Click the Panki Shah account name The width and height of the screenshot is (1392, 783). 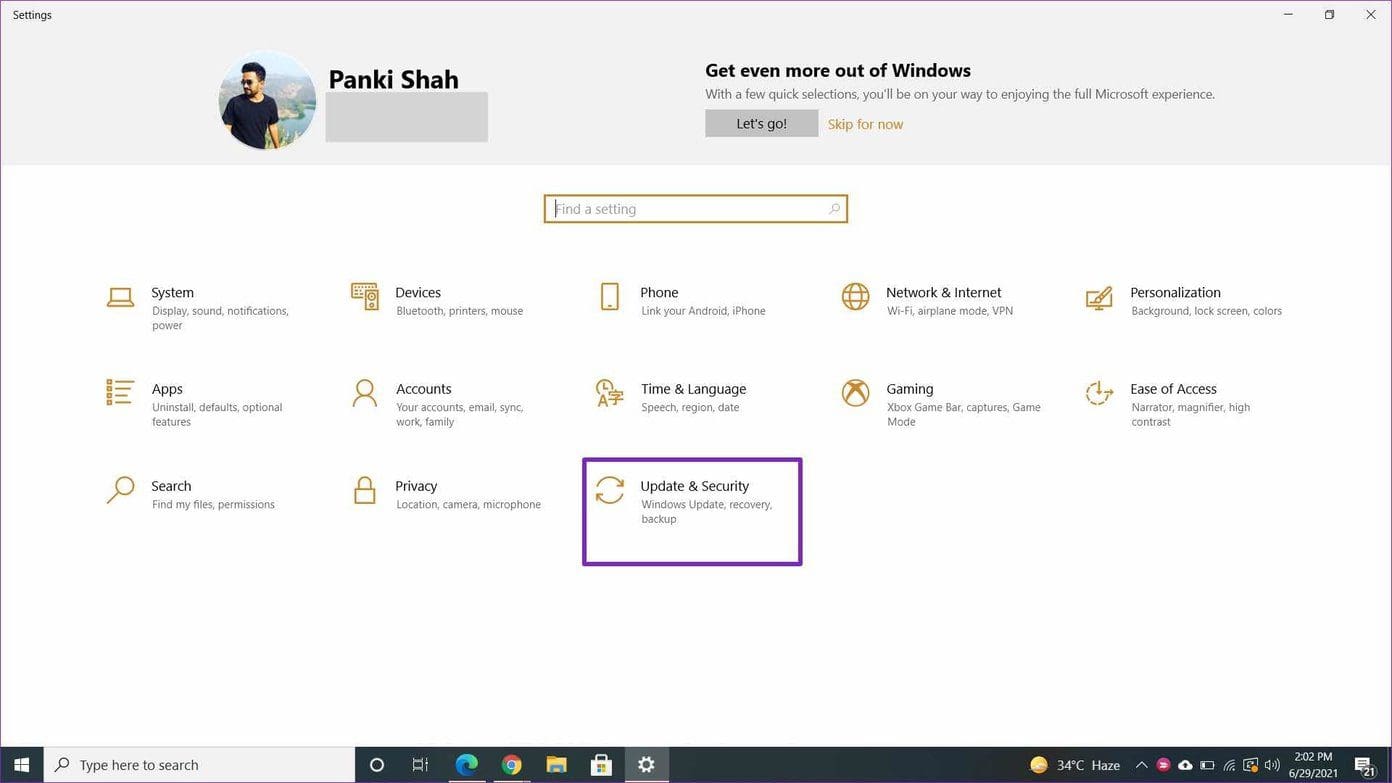(393, 79)
